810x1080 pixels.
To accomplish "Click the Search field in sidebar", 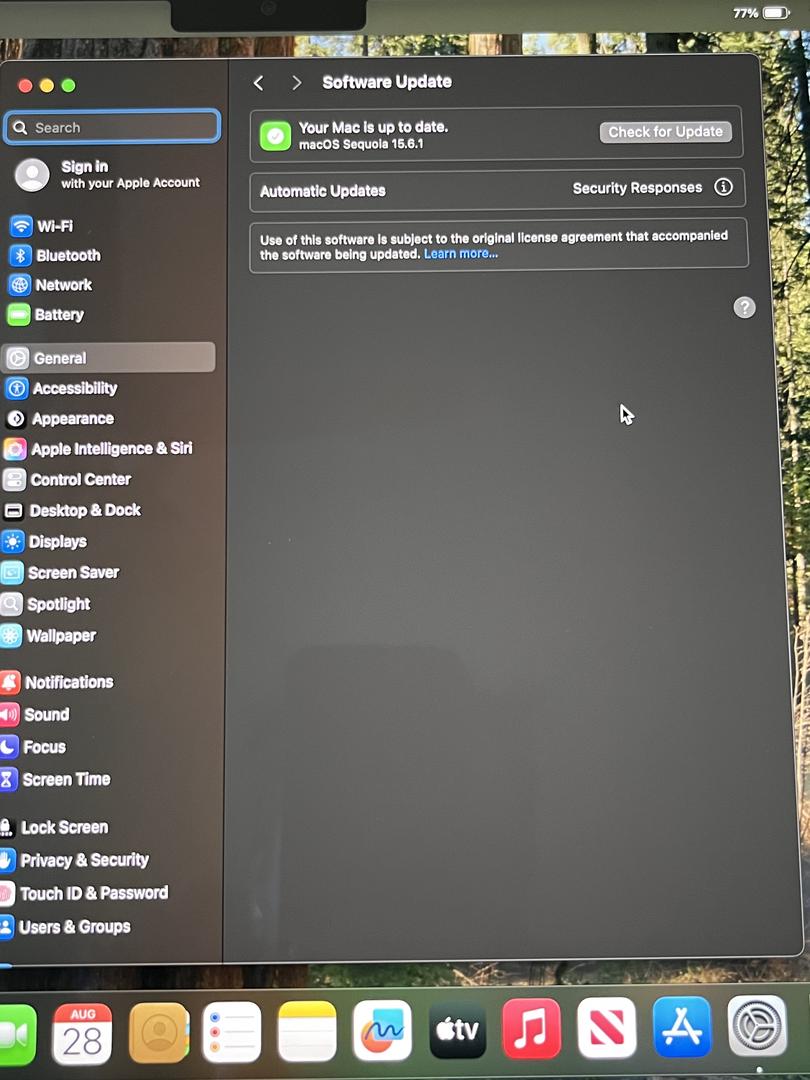I will pyautogui.click(x=112, y=127).
